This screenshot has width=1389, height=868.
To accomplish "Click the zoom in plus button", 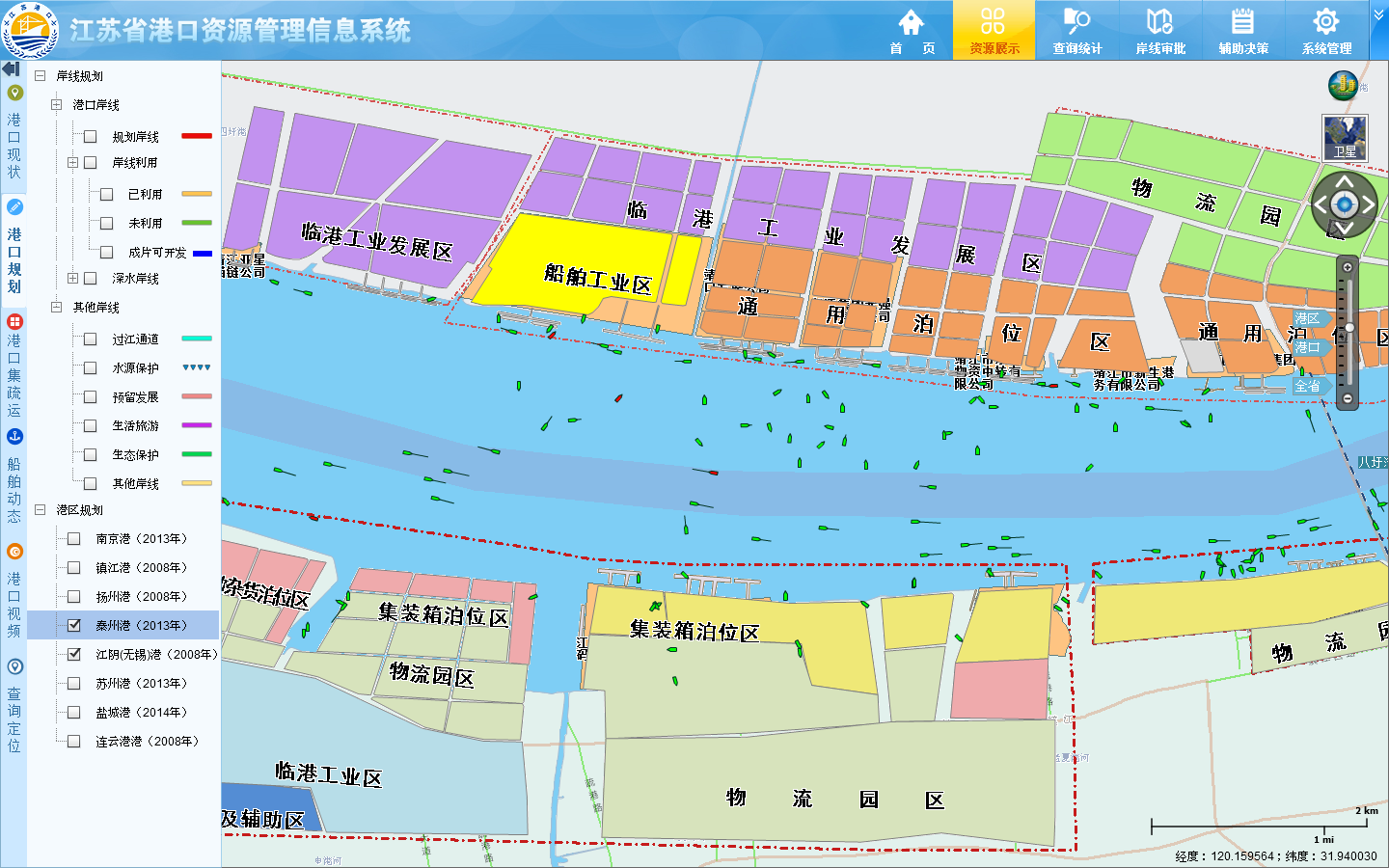I will click(x=1348, y=267).
